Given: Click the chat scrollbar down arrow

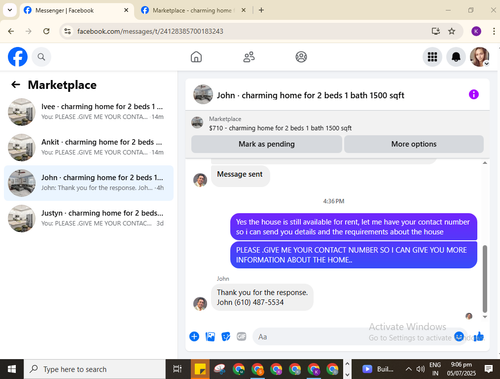Looking at the screenshot, I should [x=485, y=317].
